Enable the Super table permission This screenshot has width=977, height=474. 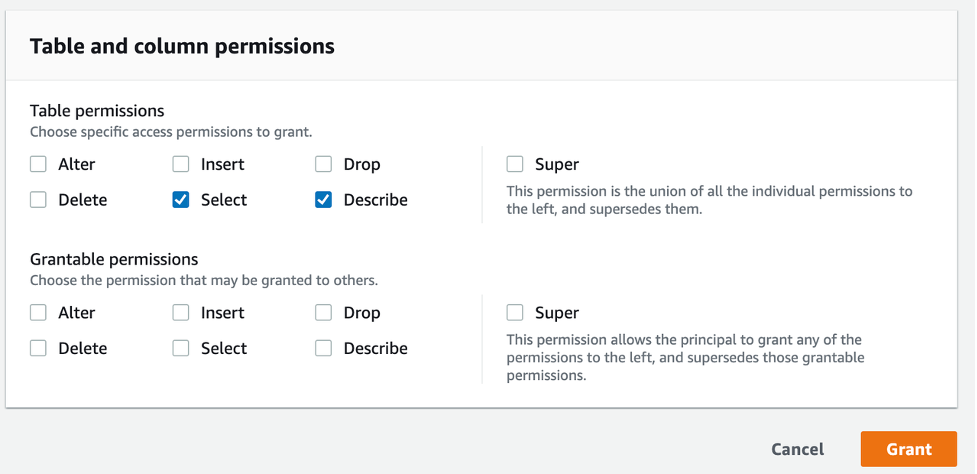(x=515, y=164)
